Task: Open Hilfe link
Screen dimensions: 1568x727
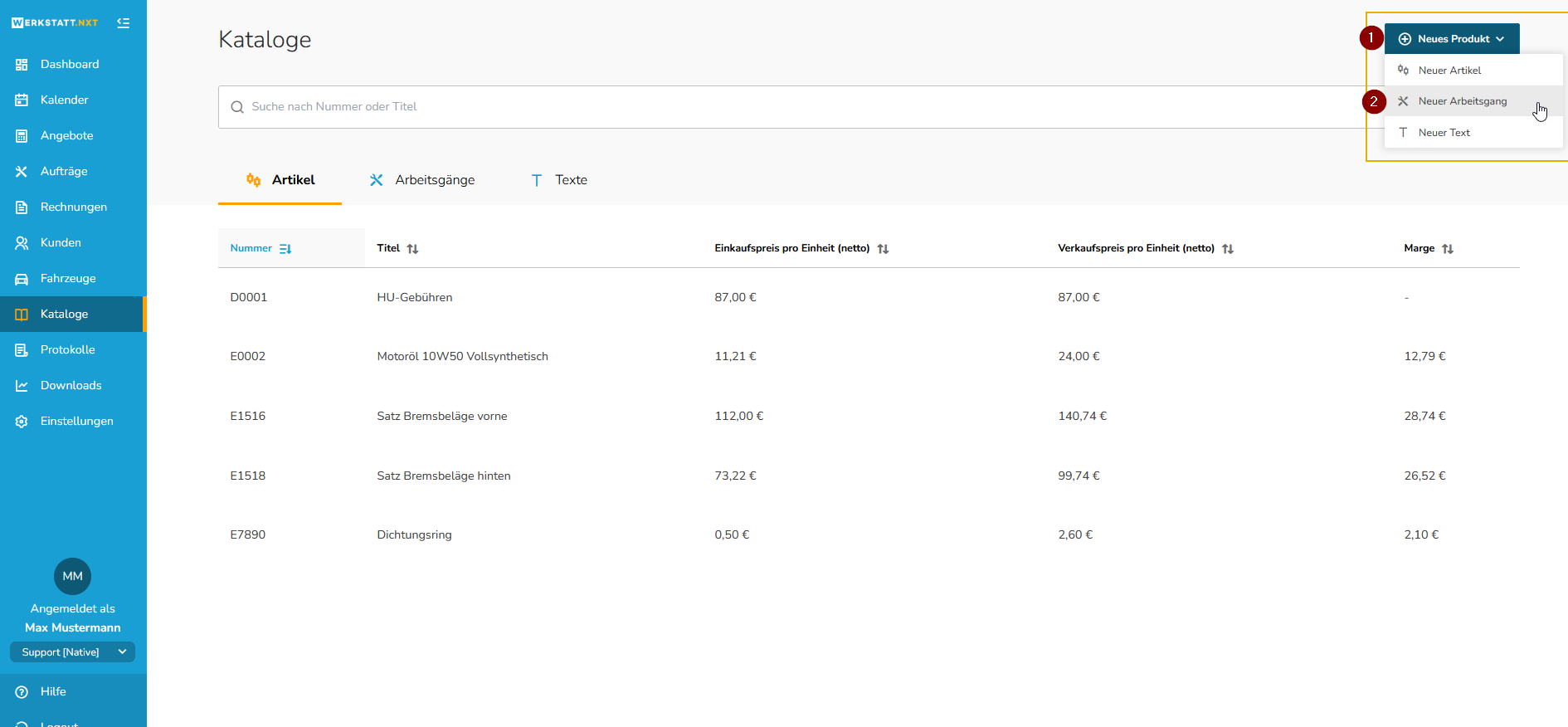Action: 73,692
